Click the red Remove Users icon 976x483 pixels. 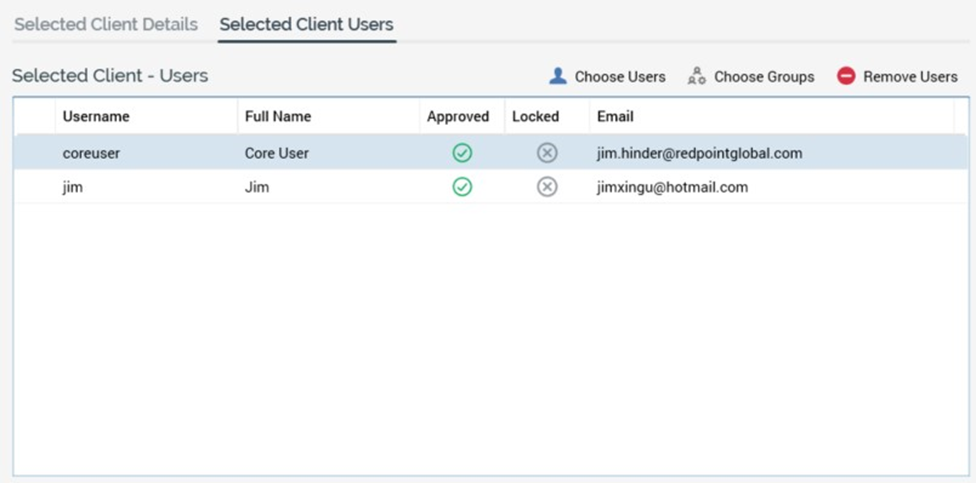pos(846,76)
